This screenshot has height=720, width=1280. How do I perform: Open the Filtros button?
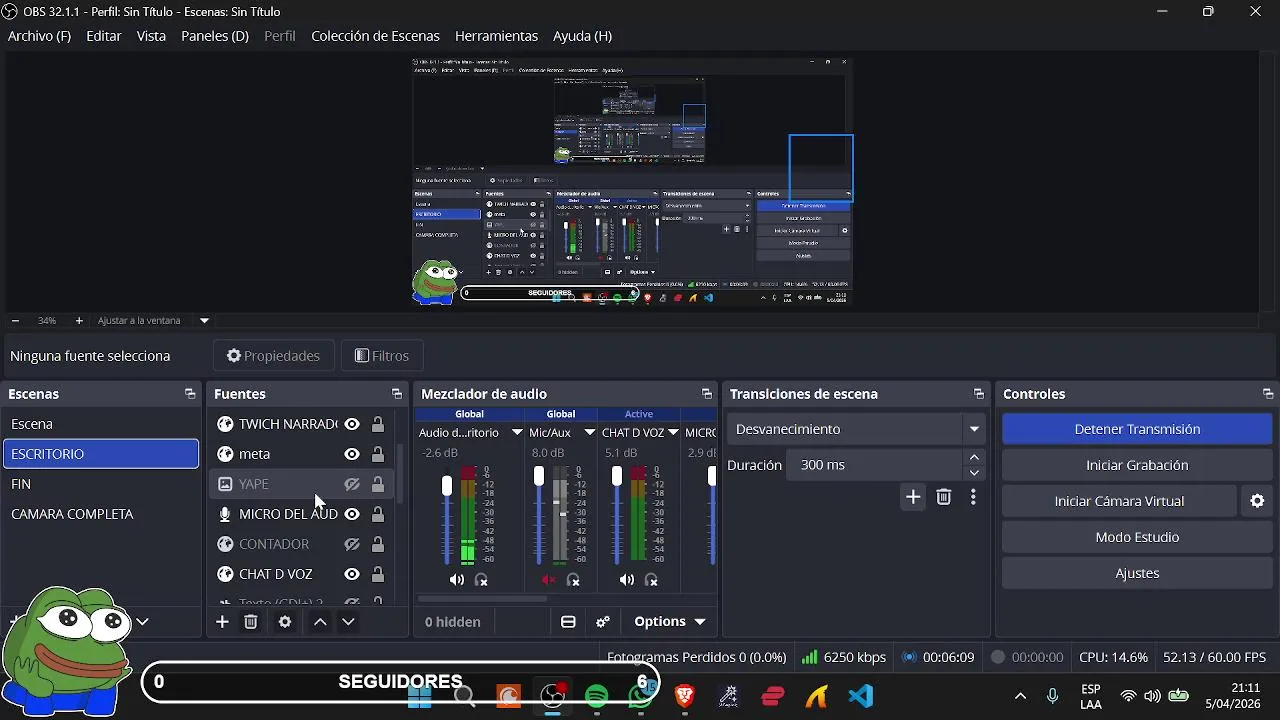382,356
